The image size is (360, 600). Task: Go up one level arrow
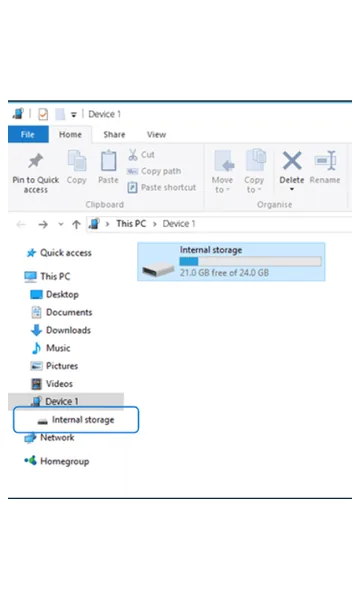point(76,224)
